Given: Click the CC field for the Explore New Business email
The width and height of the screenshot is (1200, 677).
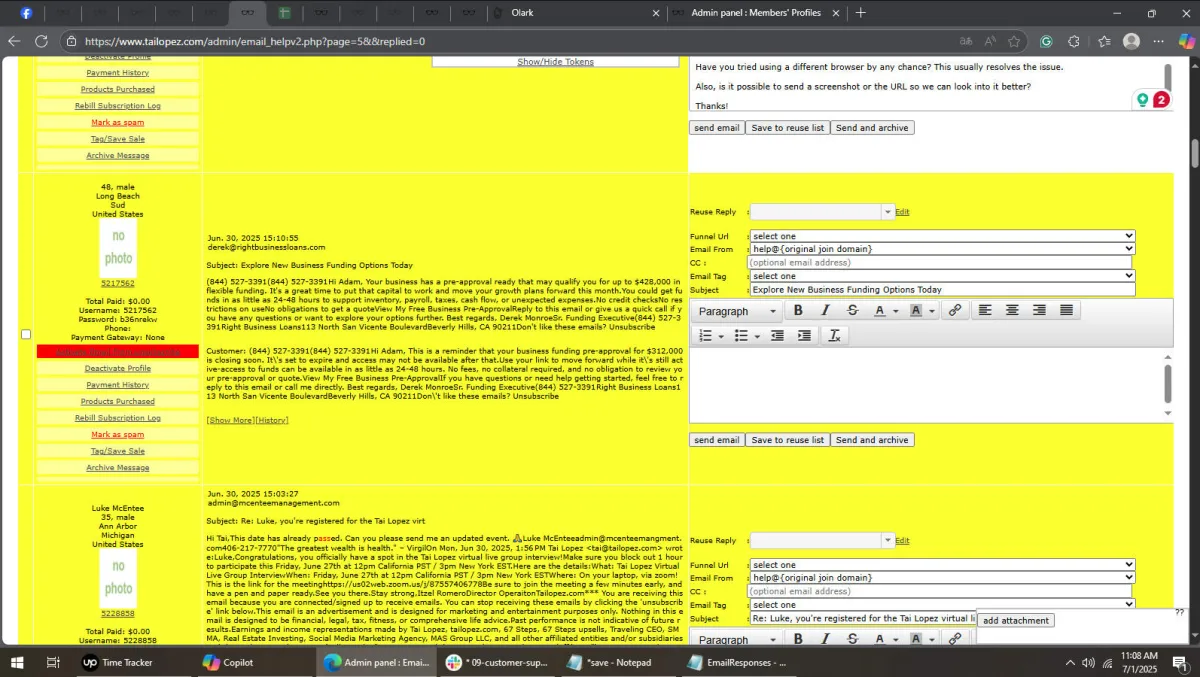Looking at the screenshot, I should coord(940,263).
